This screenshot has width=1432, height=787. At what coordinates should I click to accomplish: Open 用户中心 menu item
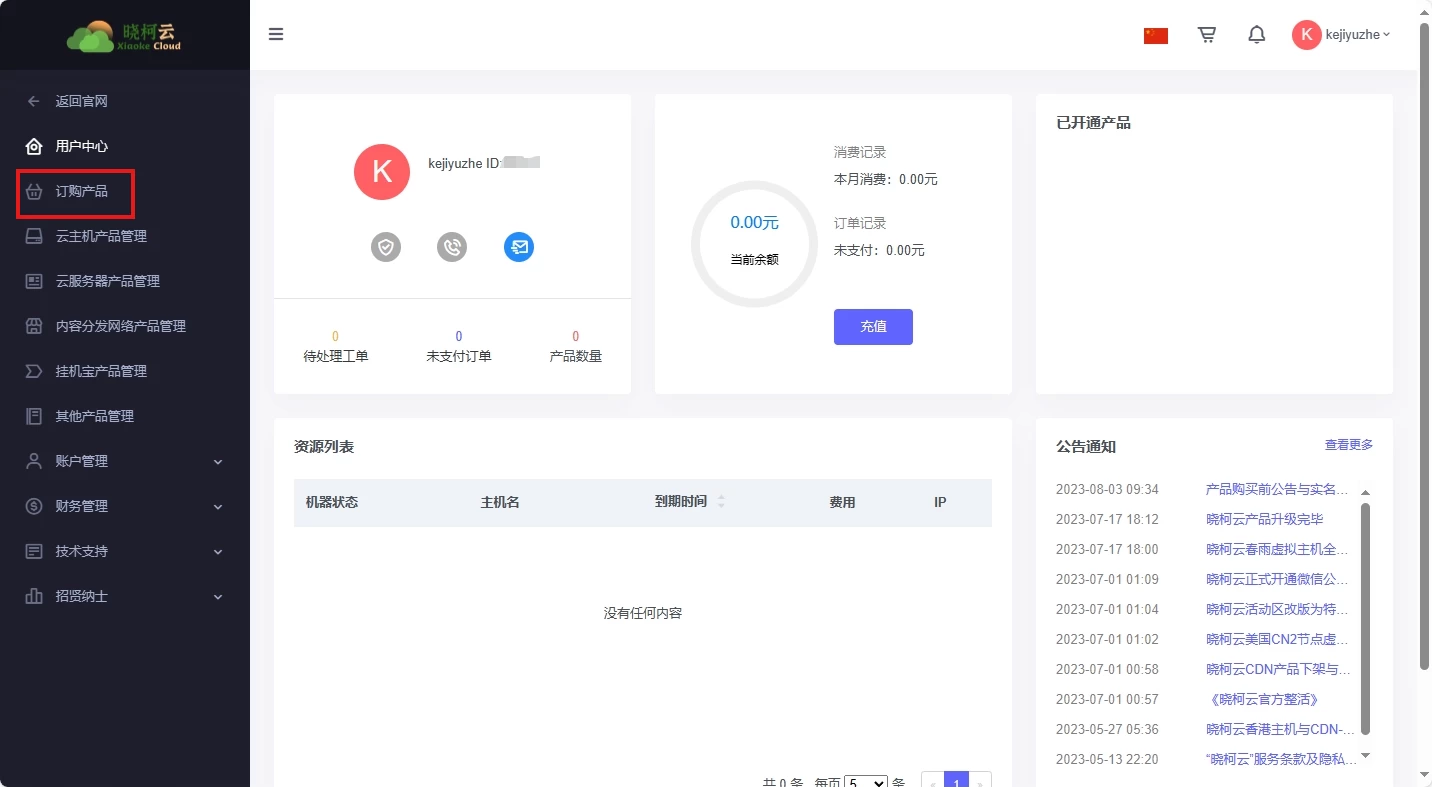[x=81, y=146]
